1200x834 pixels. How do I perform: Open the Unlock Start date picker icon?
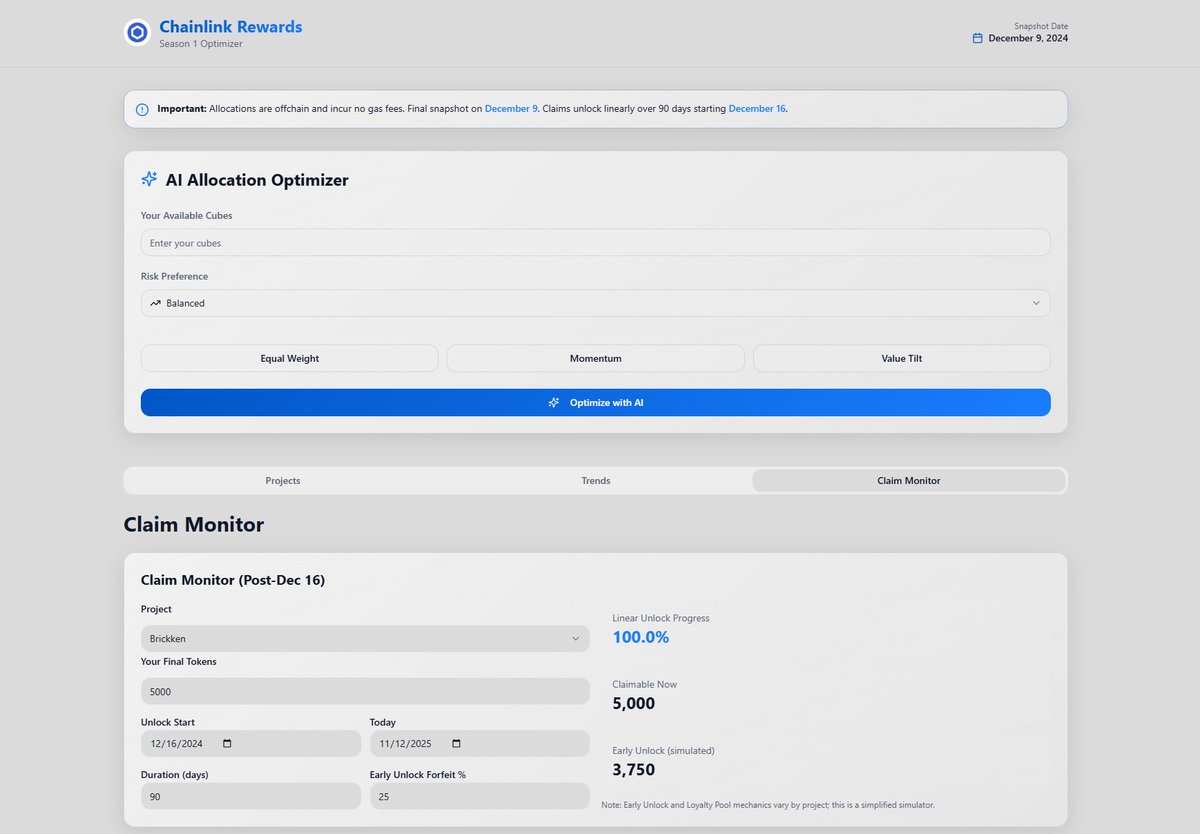coord(227,744)
